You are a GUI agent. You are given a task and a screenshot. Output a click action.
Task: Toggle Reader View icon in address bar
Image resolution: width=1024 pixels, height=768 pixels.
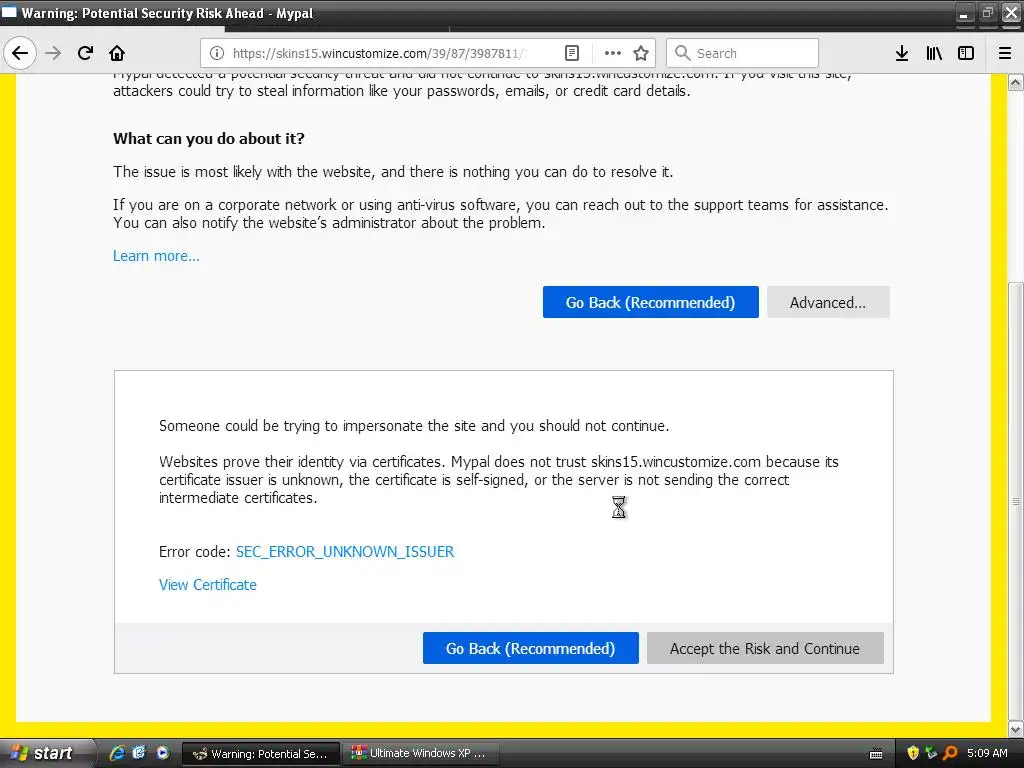pyautogui.click(x=571, y=54)
